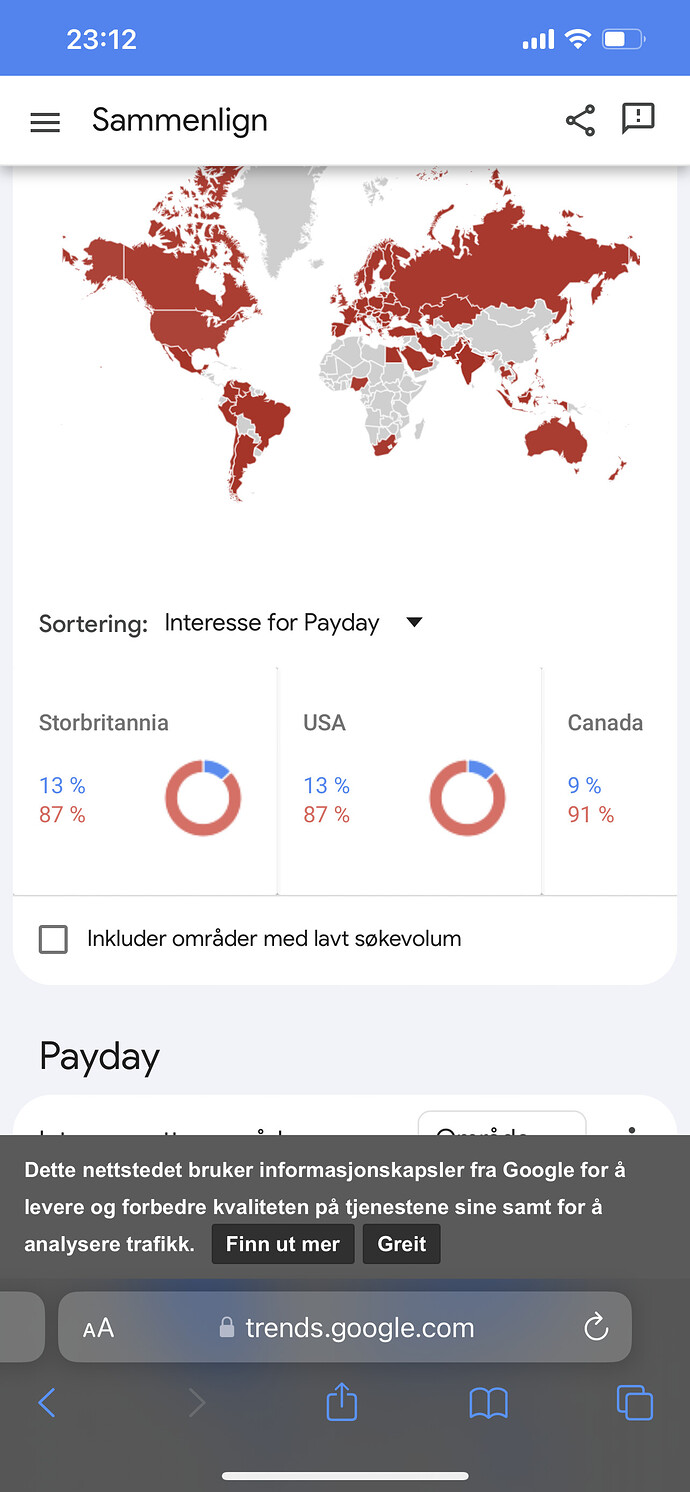
Task: Select the Storbritannia region card
Action: (x=144, y=781)
